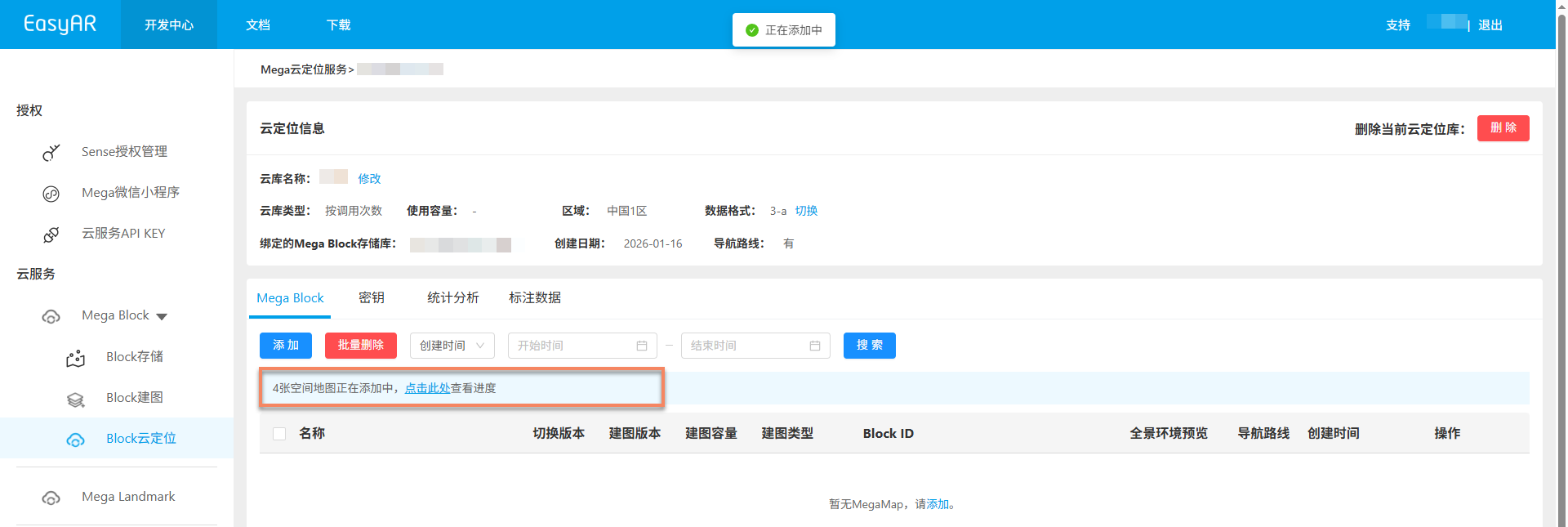Click the red 批量删除 button
Viewport: 1568px width, 527px height.
coord(360,346)
